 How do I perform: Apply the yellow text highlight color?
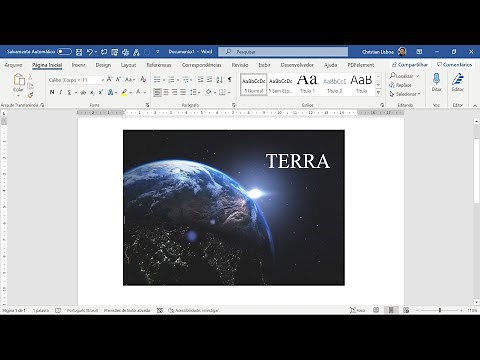pos(124,92)
